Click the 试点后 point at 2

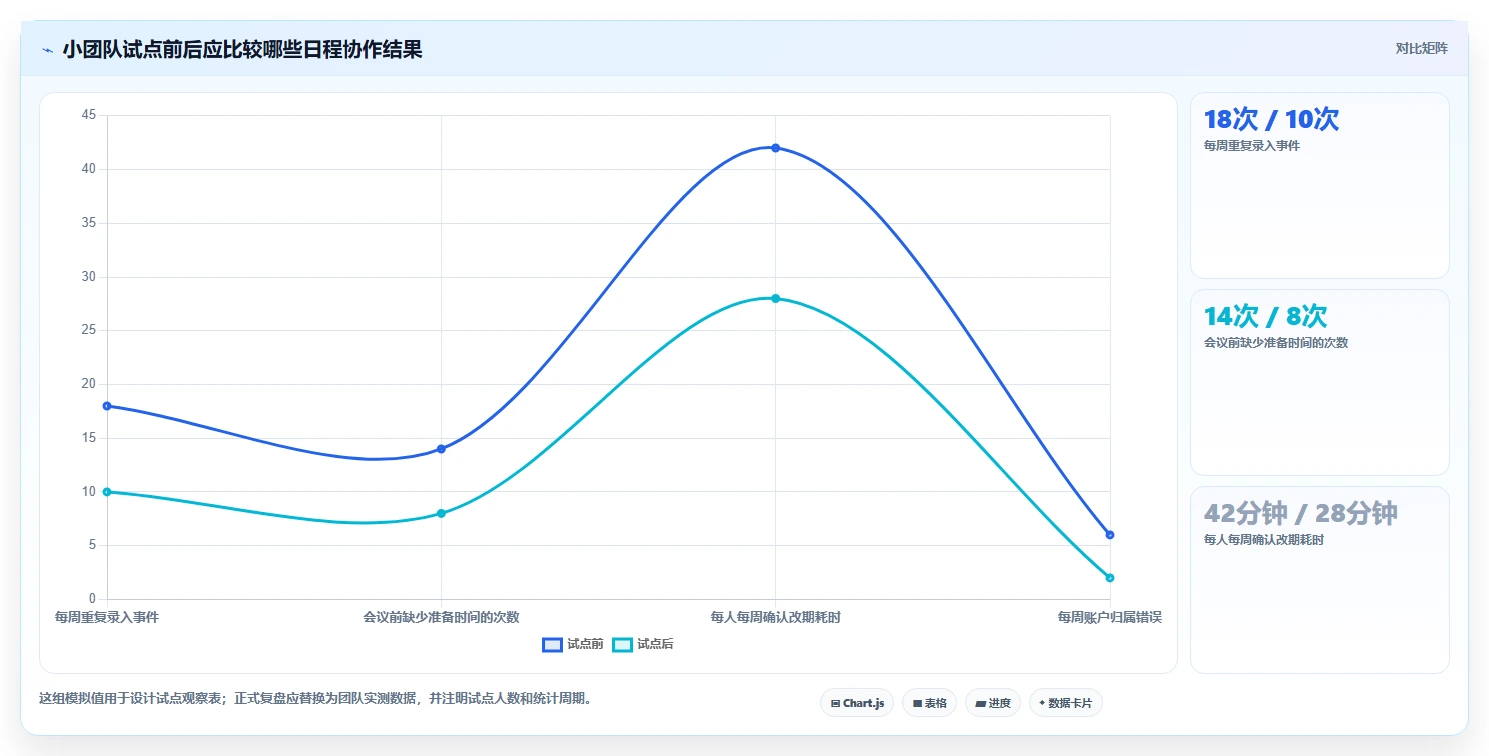[1110, 578]
